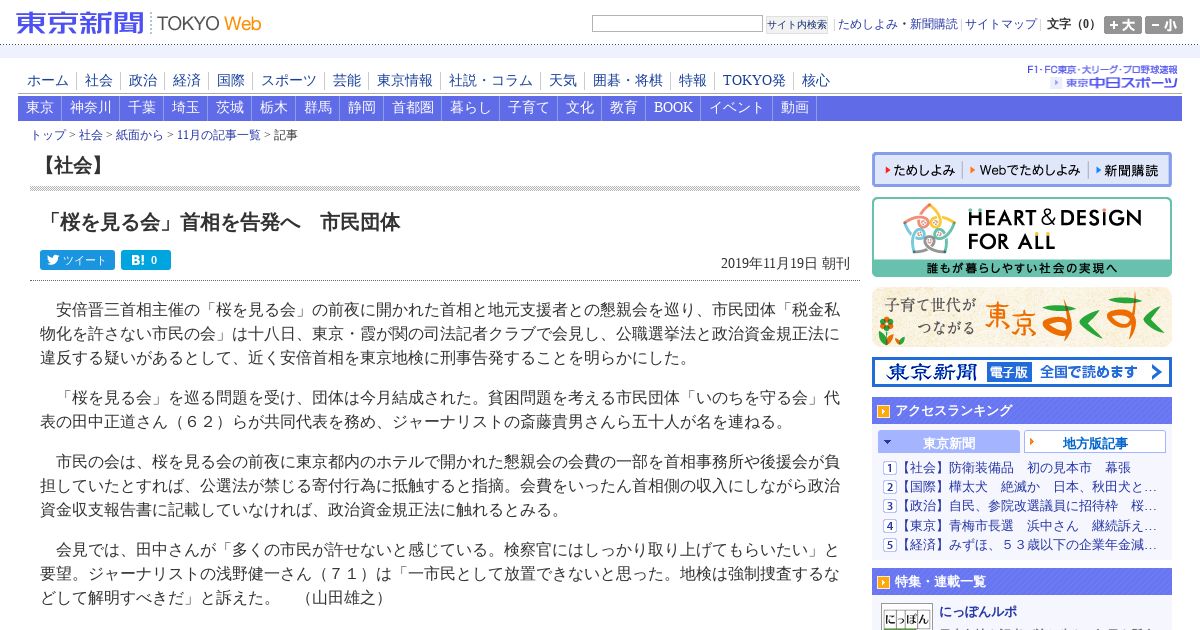1200x630 pixels.
Task: Go to 11月の記事一覧 in the breadcrumb
Action: pyautogui.click(x=218, y=135)
